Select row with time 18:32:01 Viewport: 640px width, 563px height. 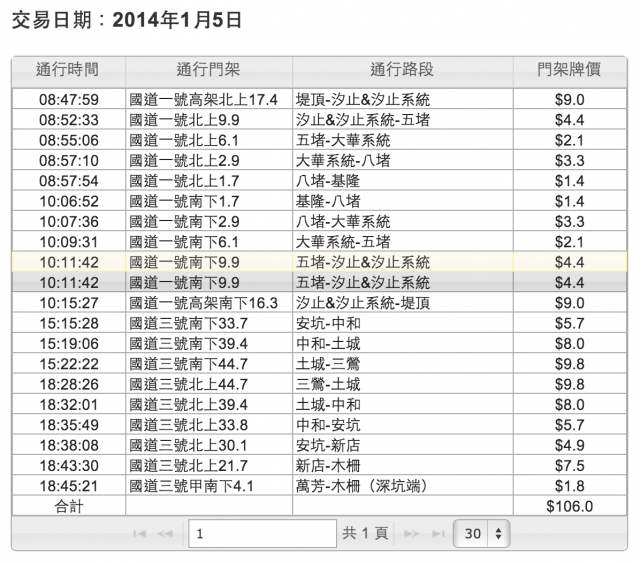[320, 405]
